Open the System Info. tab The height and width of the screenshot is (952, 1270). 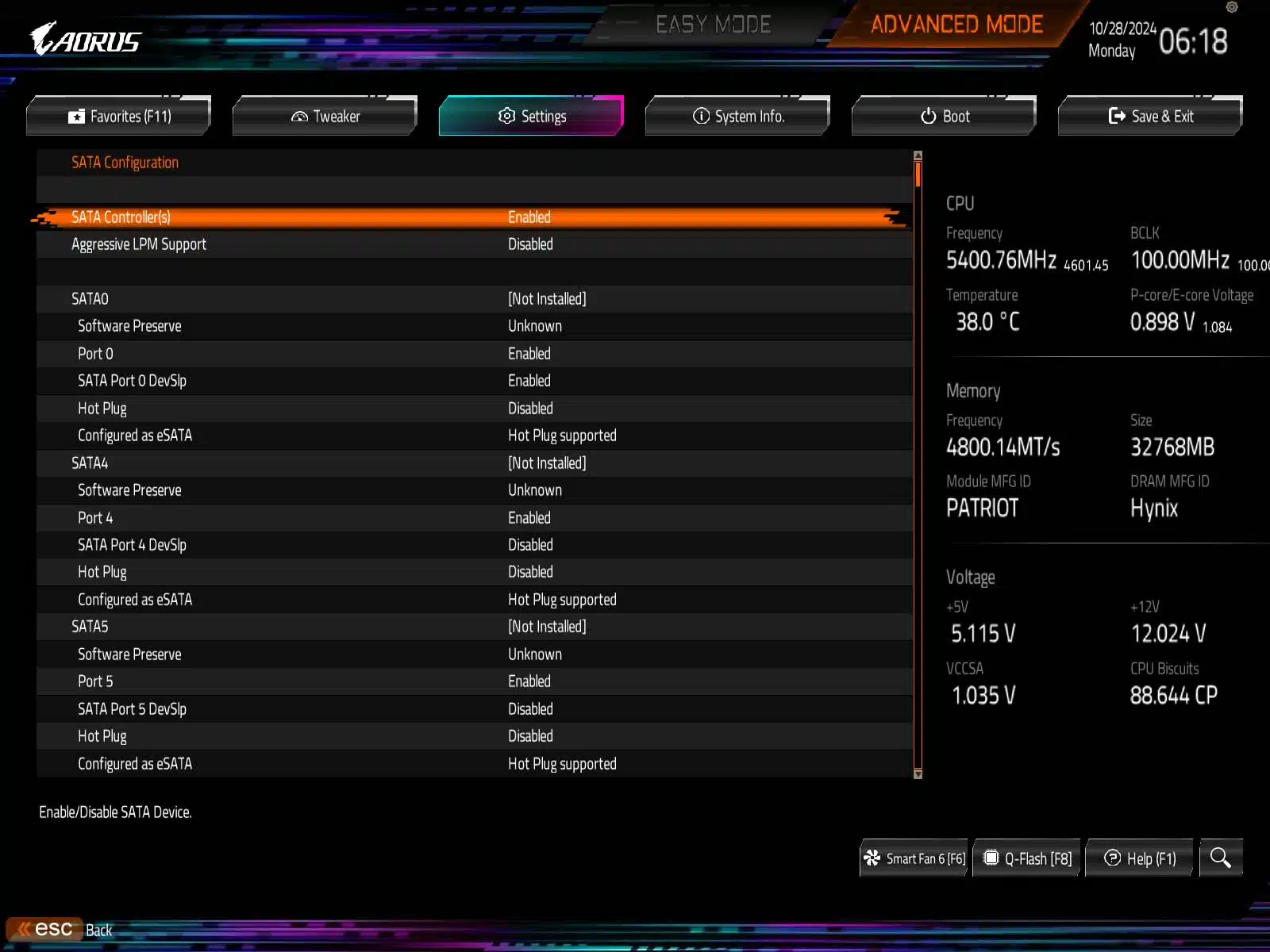(738, 116)
